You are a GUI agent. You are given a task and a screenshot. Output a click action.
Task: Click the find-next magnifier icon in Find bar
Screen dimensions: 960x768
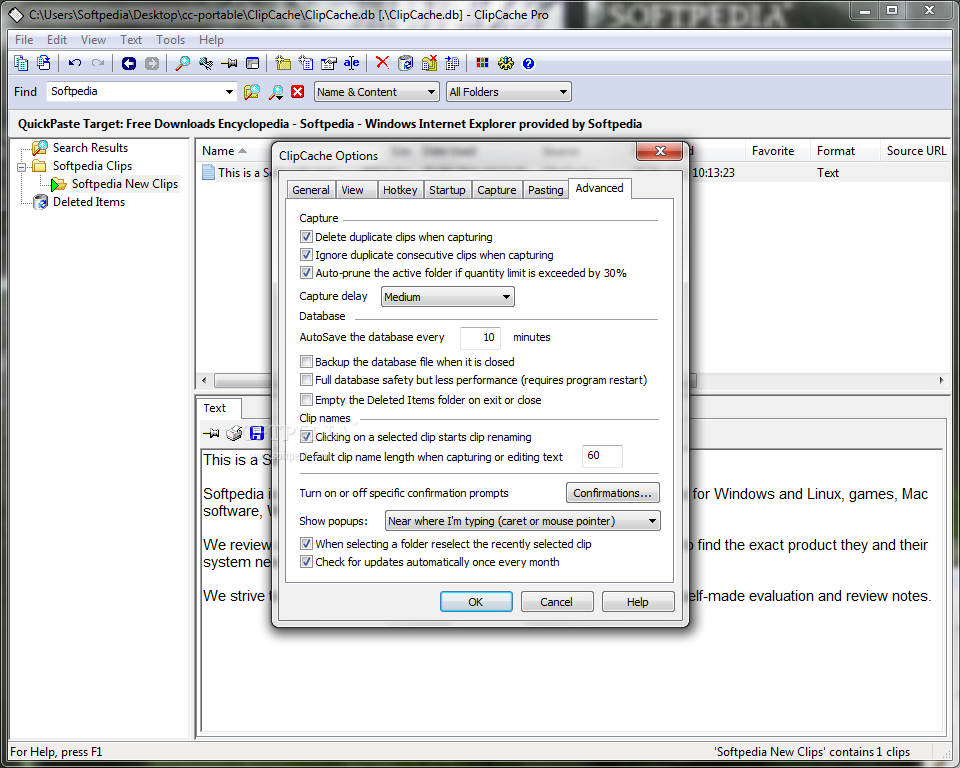point(276,92)
